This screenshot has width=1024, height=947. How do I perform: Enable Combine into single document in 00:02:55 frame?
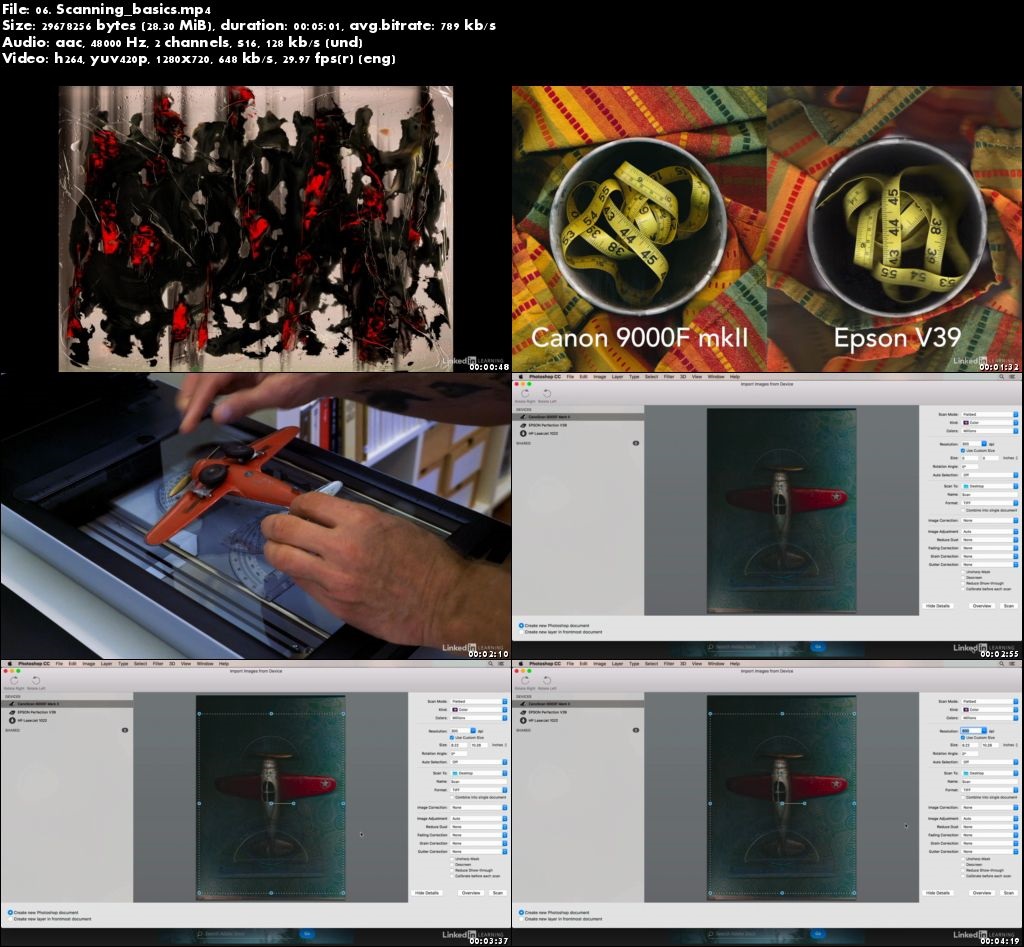[963, 510]
